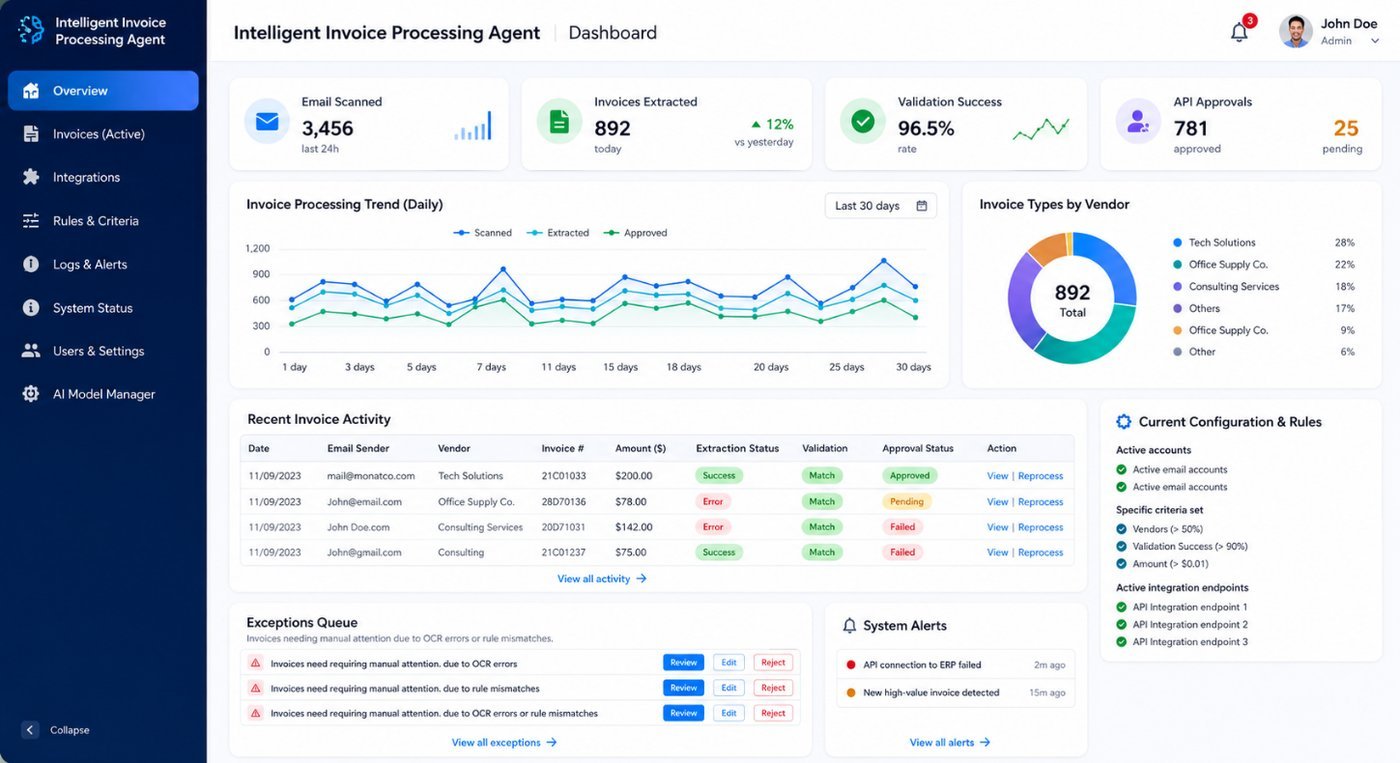Click the Users & Settings people icon
The image size is (1400, 763).
[31, 351]
